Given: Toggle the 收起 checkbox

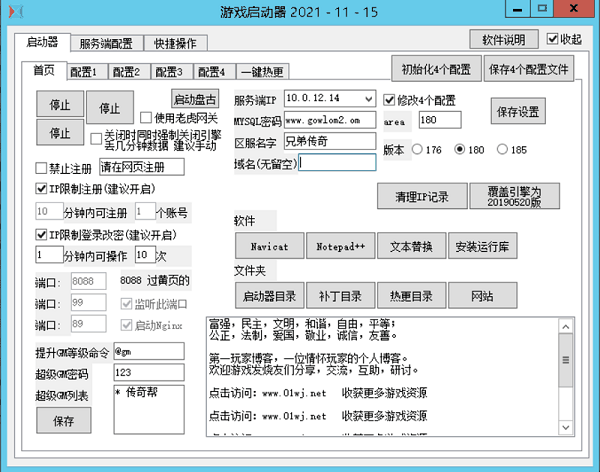Looking at the screenshot, I should [554, 40].
